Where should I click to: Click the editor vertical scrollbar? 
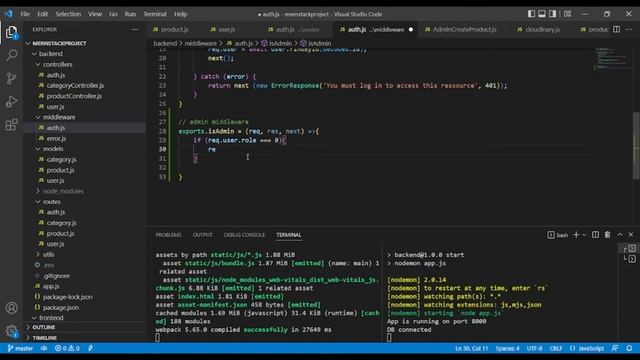pyautogui.click(x=636, y=145)
